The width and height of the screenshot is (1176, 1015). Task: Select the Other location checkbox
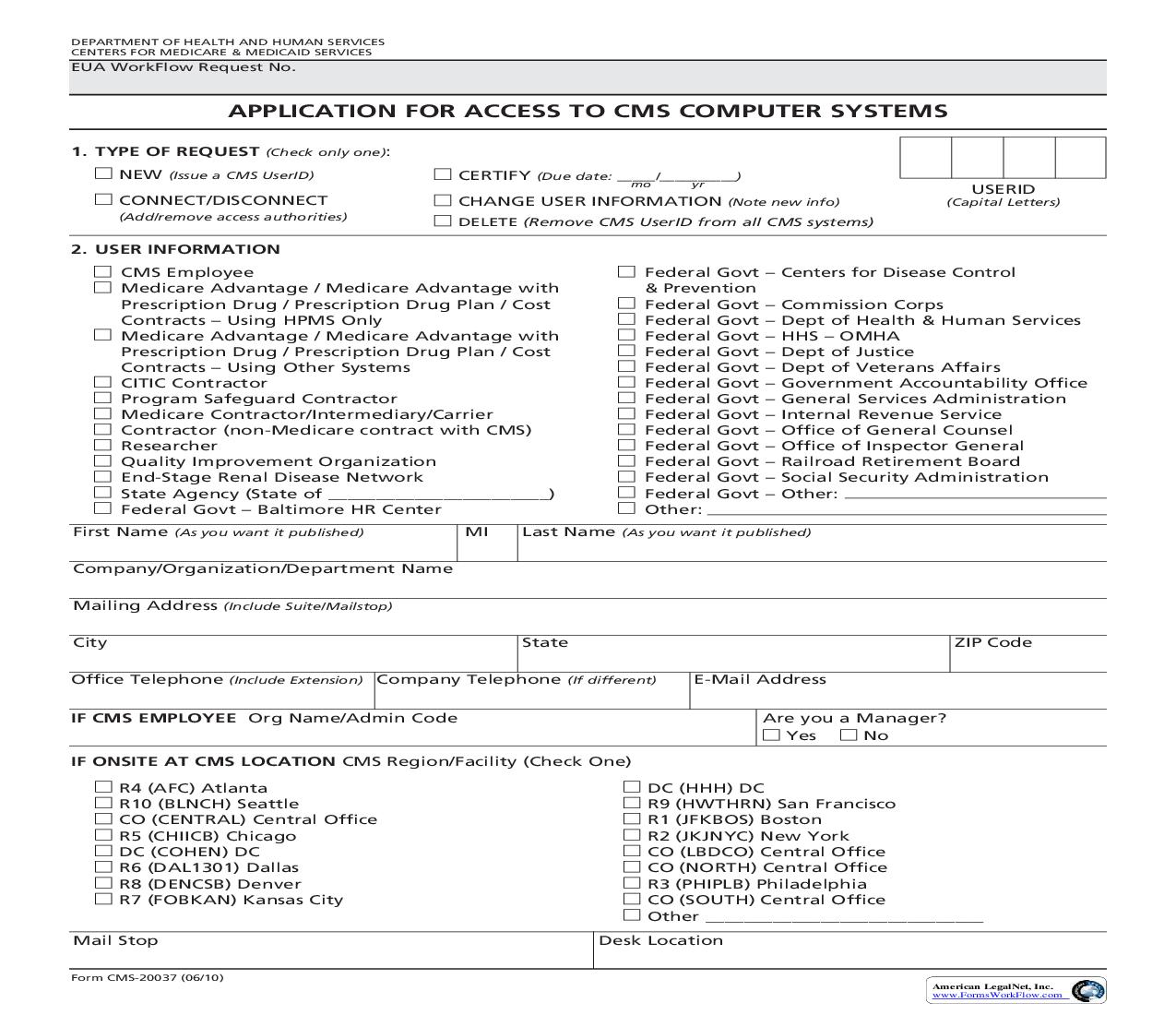630,914
